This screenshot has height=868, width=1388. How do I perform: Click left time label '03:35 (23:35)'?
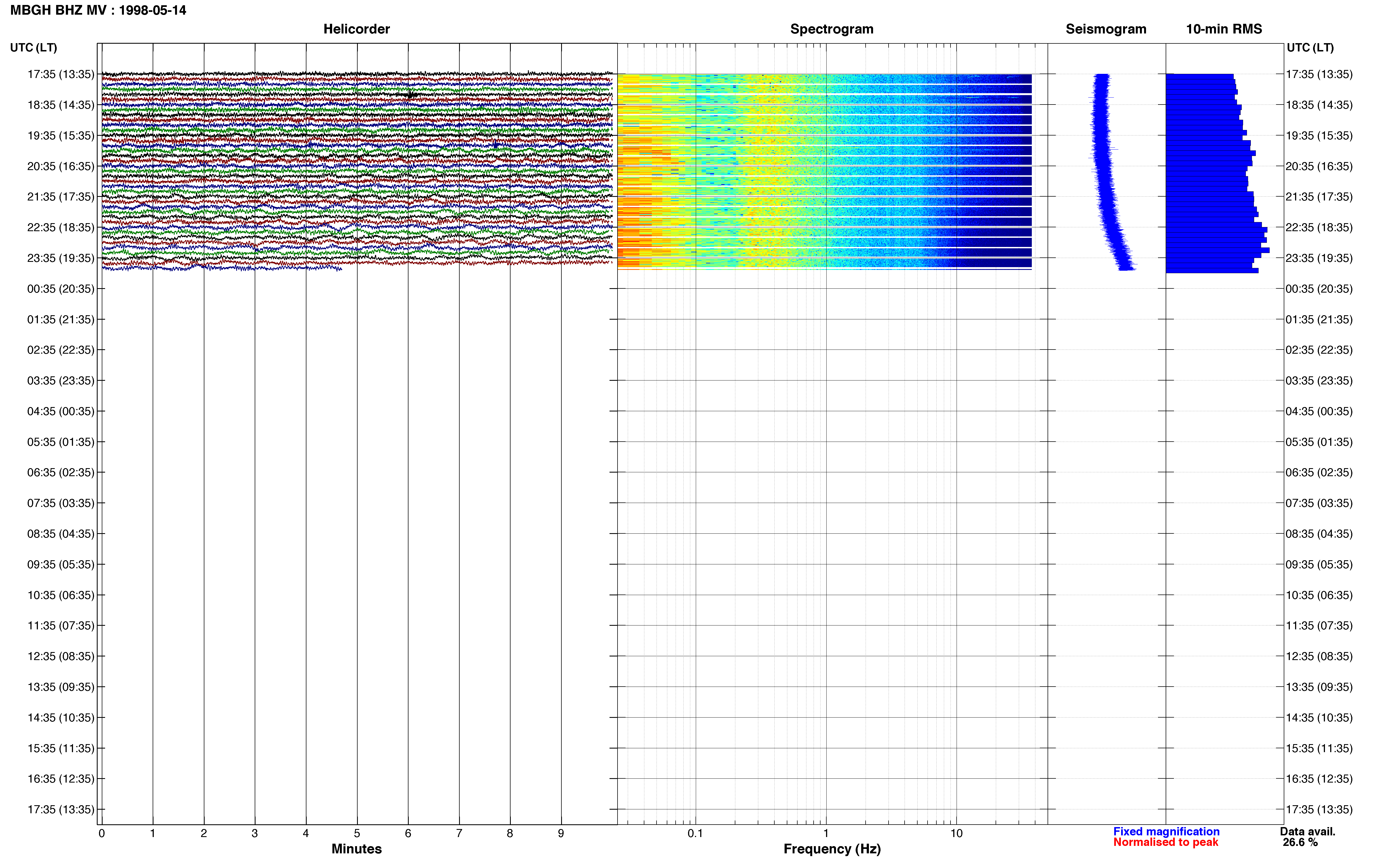[x=61, y=380]
